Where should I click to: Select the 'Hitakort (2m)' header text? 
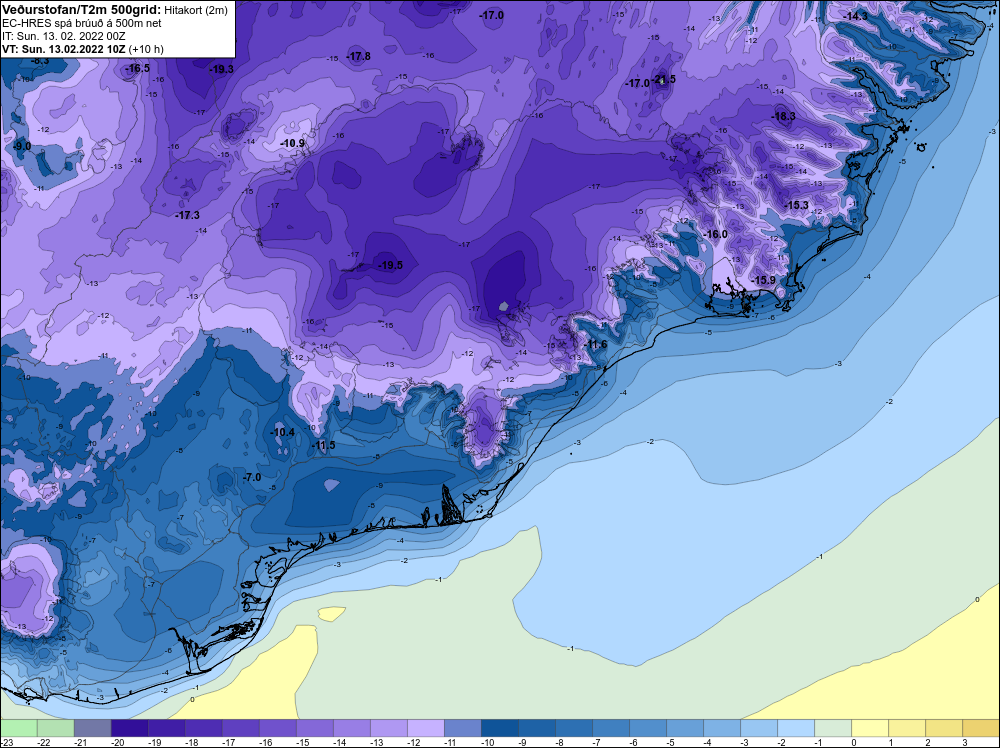(196, 10)
